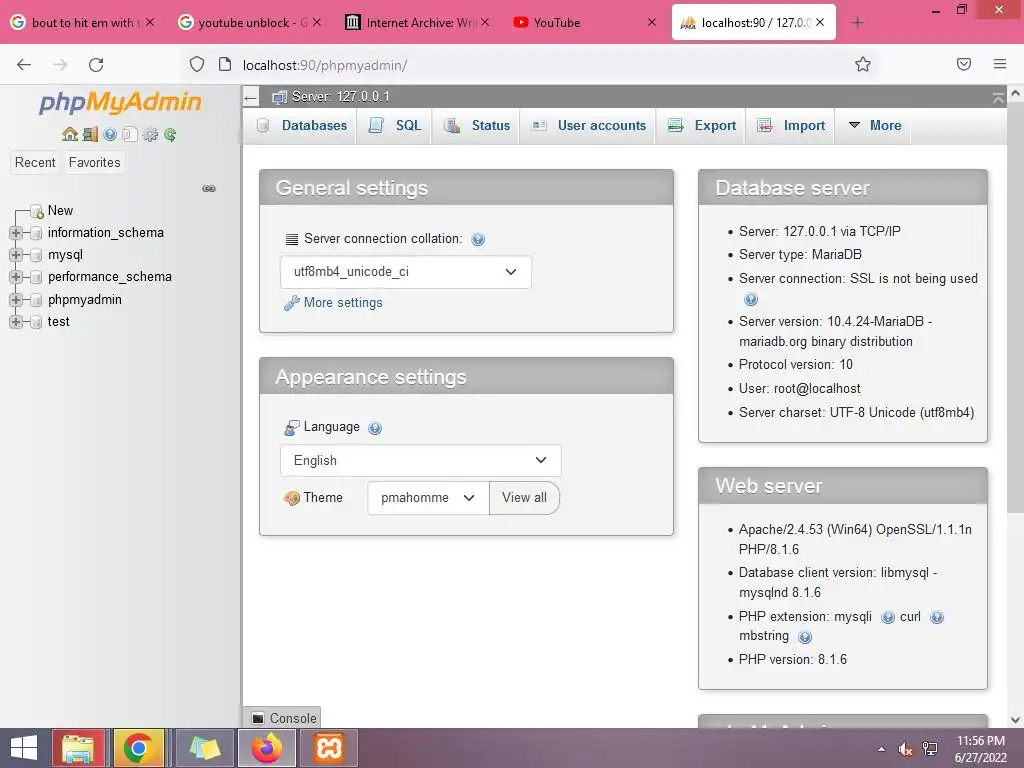The width and height of the screenshot is (1024, 768).
Task: Open XAMPP from the taskbar
Action: (x=329, y=748)
